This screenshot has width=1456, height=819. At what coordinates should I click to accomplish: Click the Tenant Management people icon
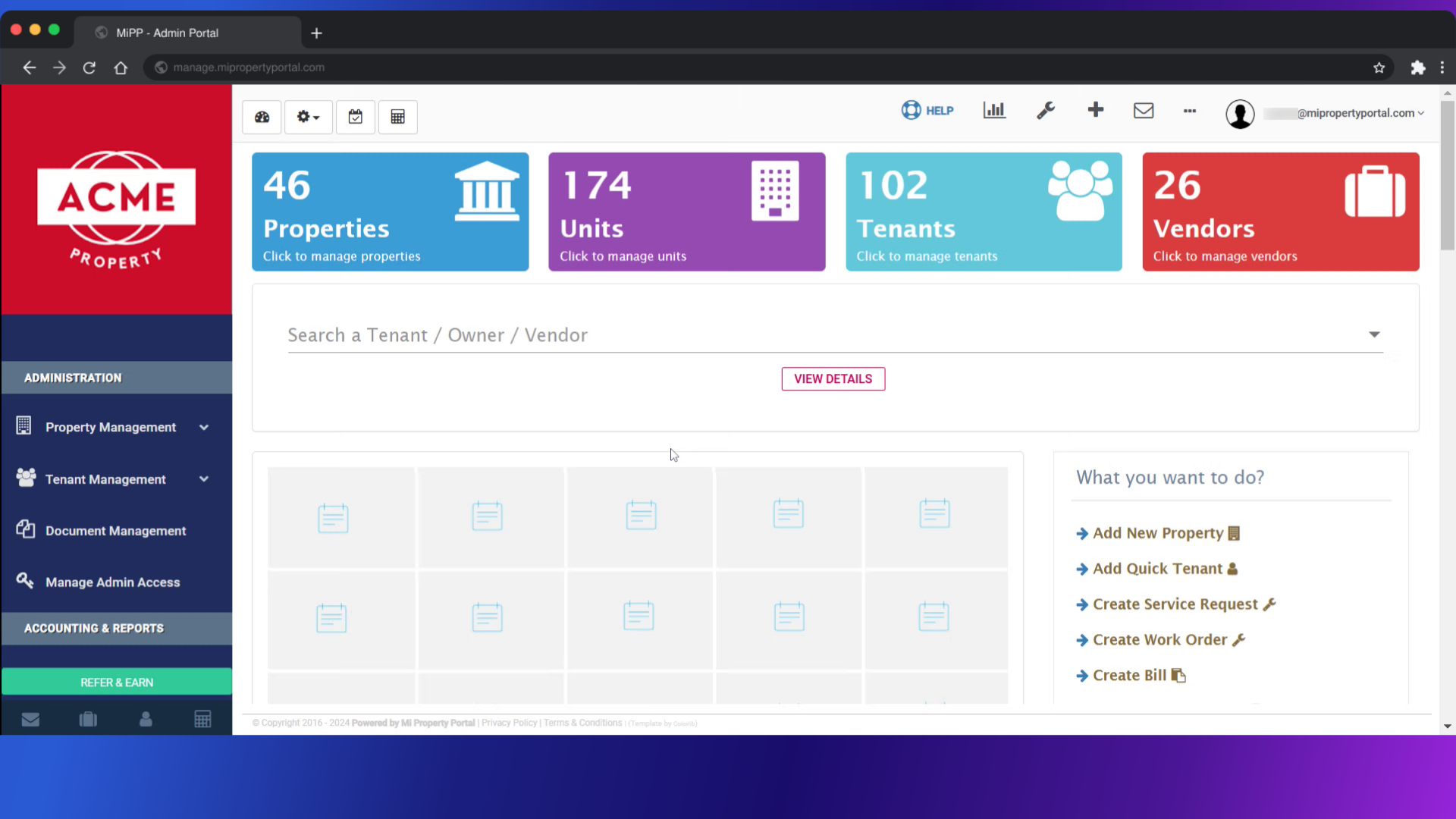pos(26,477)
